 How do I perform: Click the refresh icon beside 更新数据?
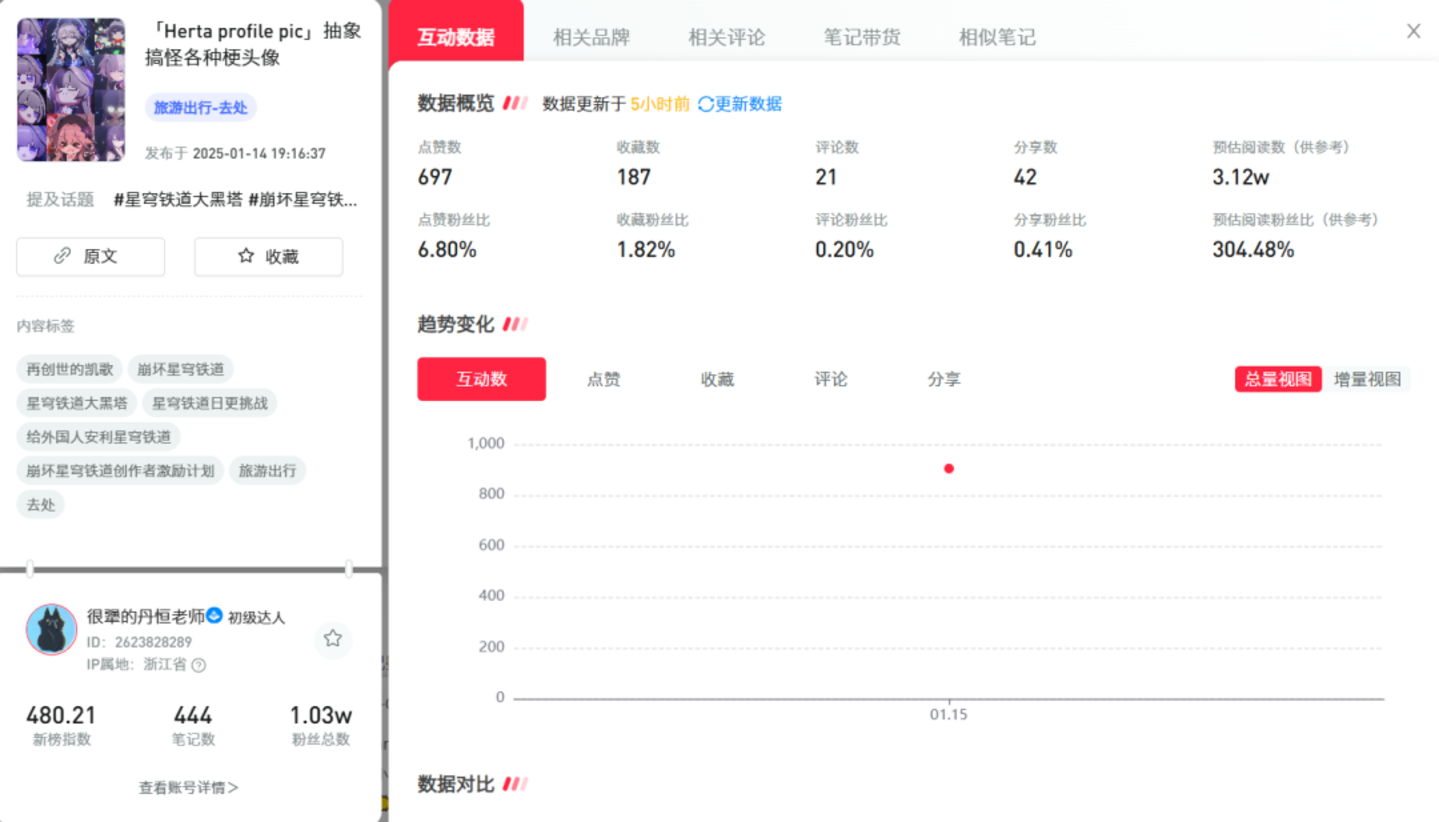coord(706,104)
